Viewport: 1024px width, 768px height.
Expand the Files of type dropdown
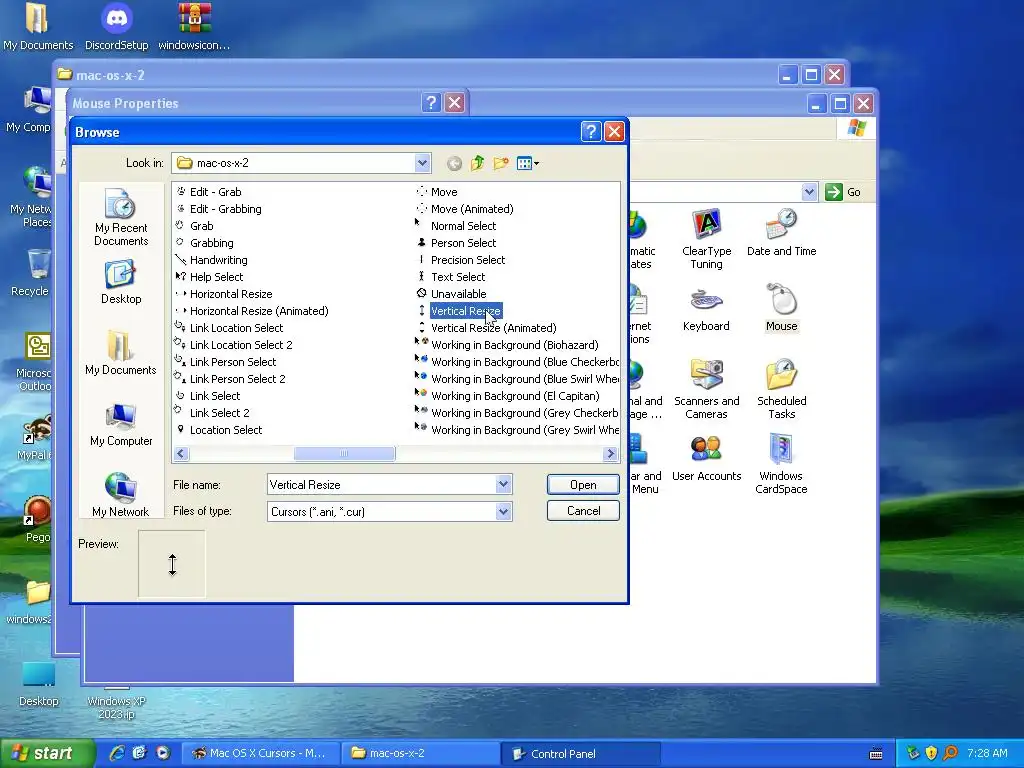503,511
